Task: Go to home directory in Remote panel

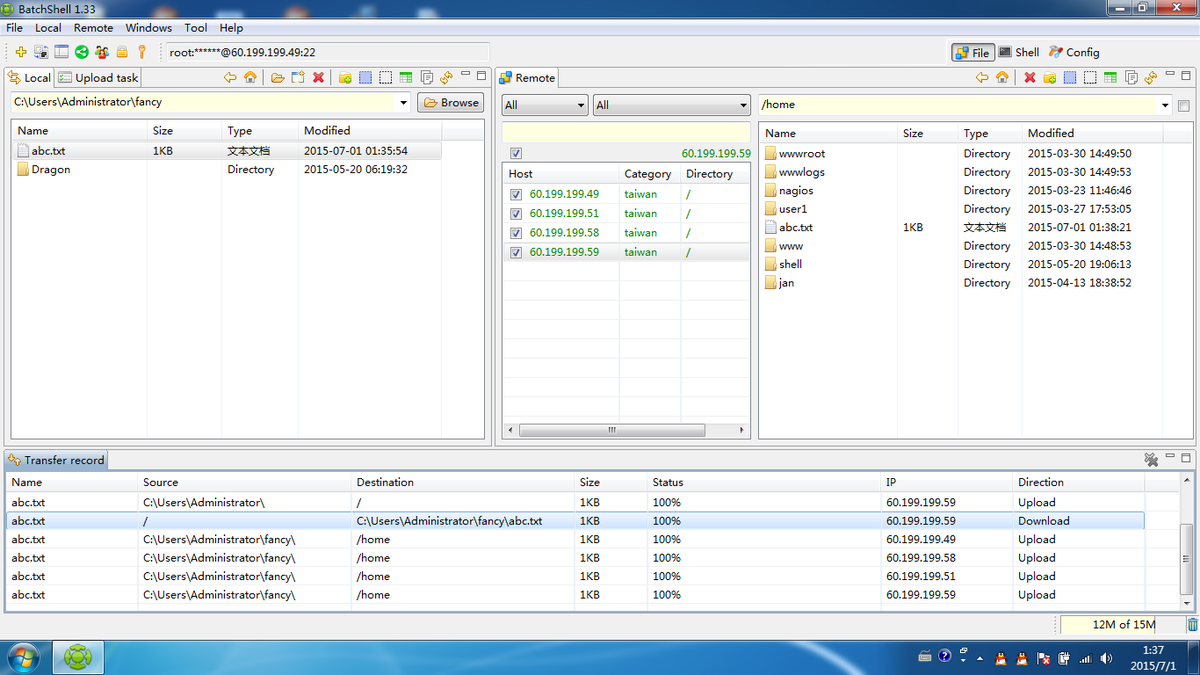Action: [1002, 77]
